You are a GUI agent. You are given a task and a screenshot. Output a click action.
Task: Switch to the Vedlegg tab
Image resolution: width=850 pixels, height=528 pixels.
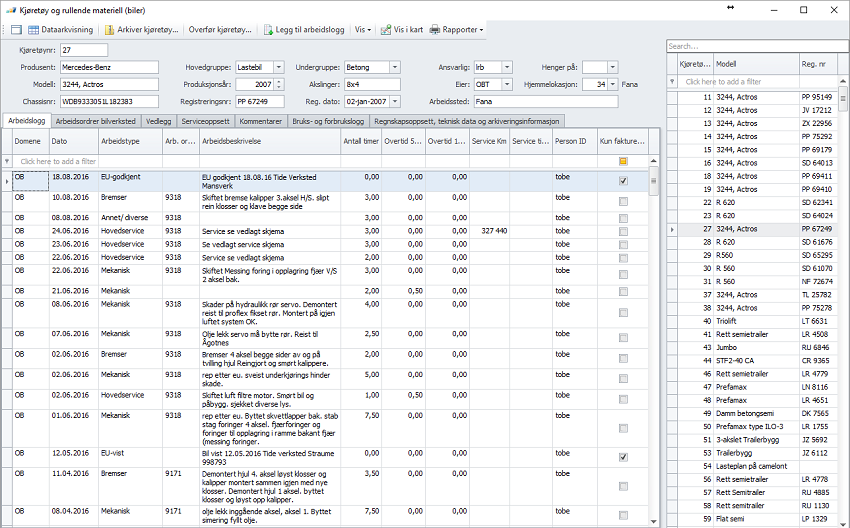(x=158, y=120)
